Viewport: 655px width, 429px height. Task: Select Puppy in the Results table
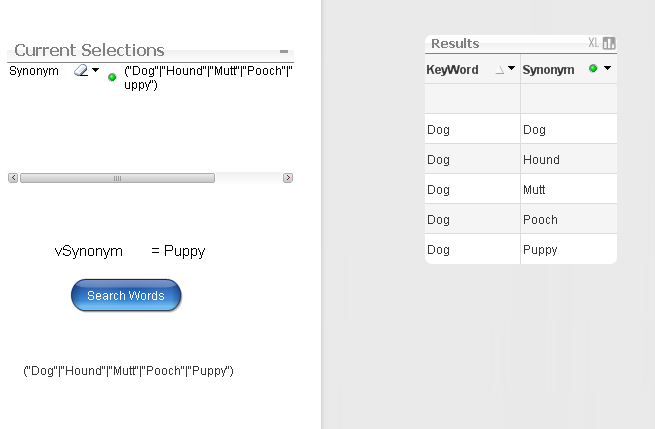540,250
